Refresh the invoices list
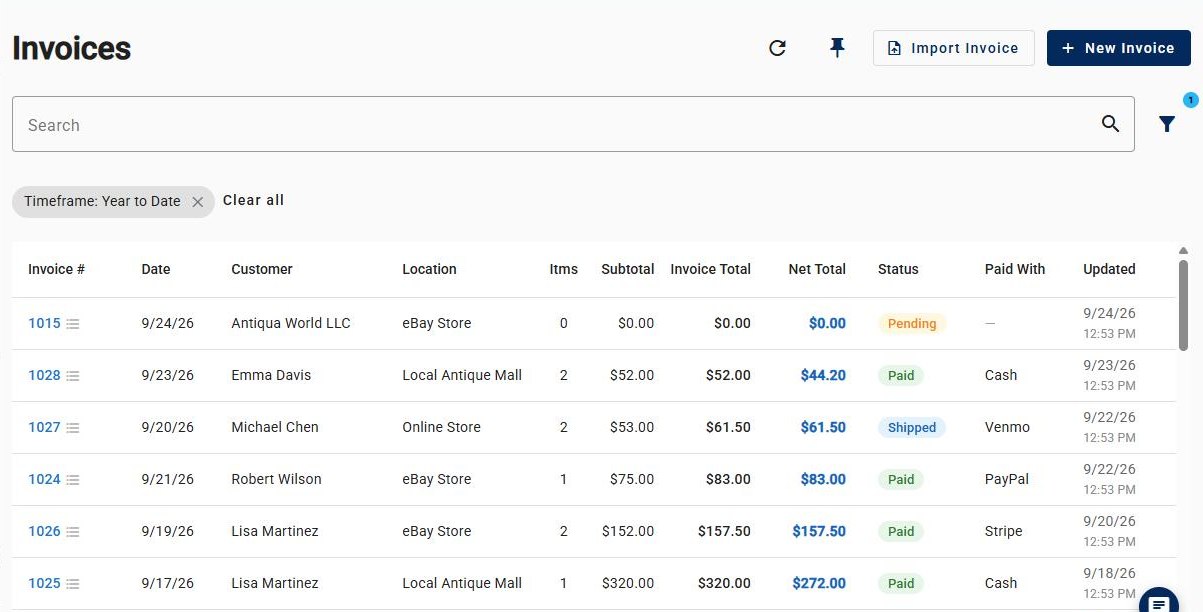The image size is (1203, 612). [x=777, y=48]
